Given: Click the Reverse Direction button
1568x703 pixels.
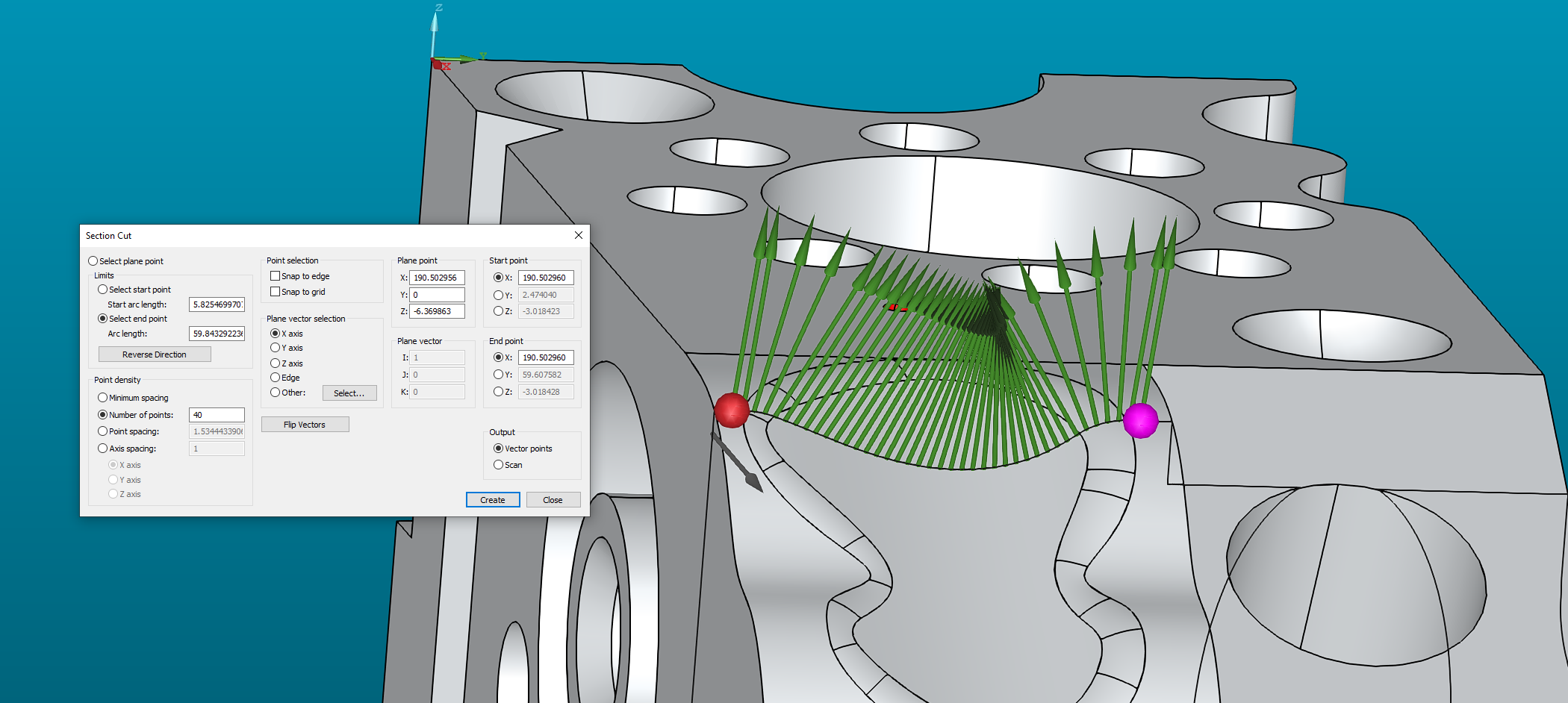Looking at the screenshot, I should point(155,354).
